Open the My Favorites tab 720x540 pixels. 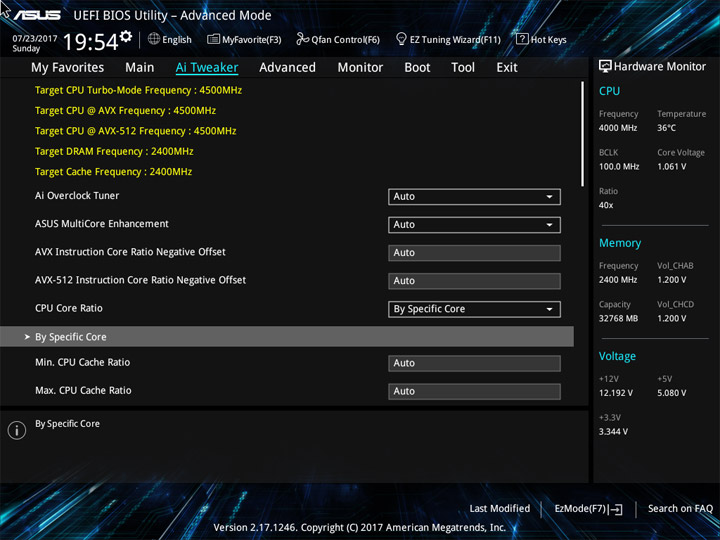coord(68,68)
